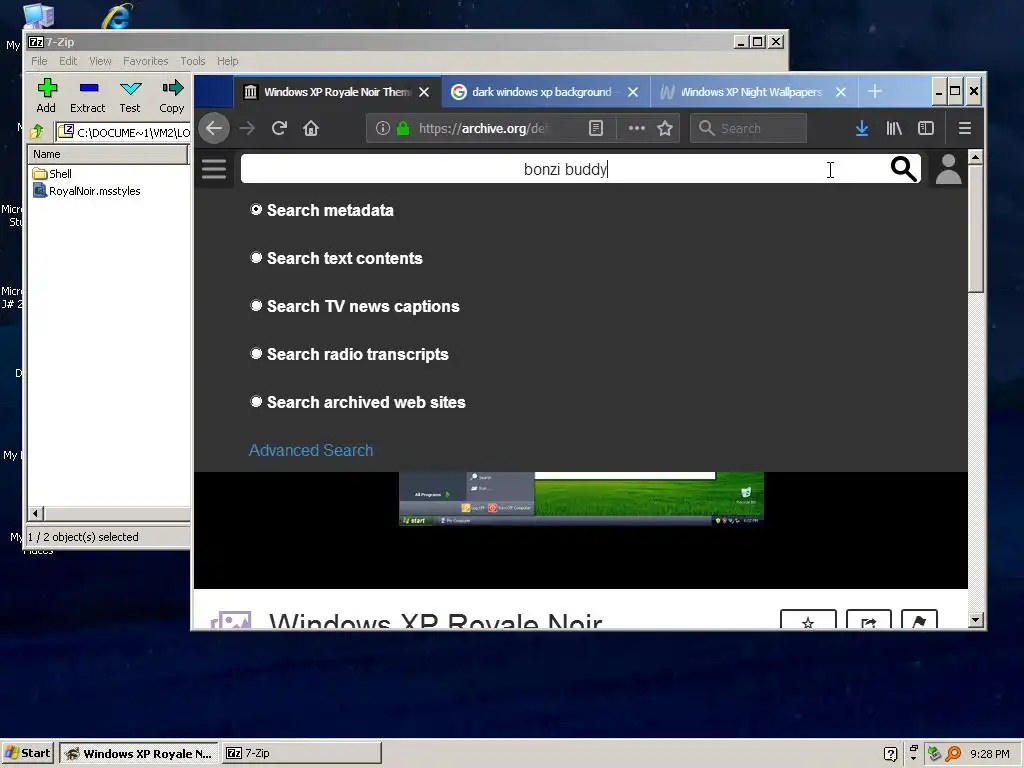
Task: Select the RoyalNoir.msstyles file
Action: [x=87, y=191]
